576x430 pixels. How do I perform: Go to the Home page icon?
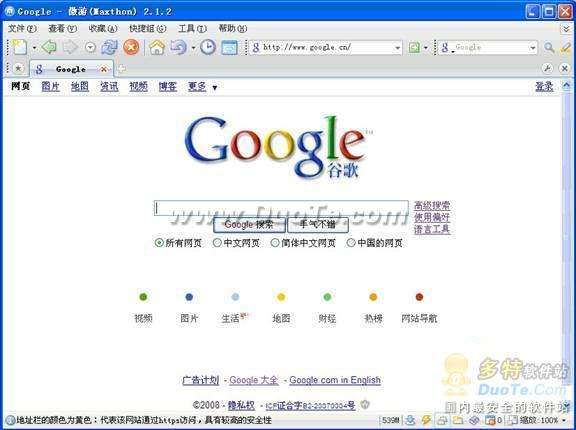click(157, 47)
